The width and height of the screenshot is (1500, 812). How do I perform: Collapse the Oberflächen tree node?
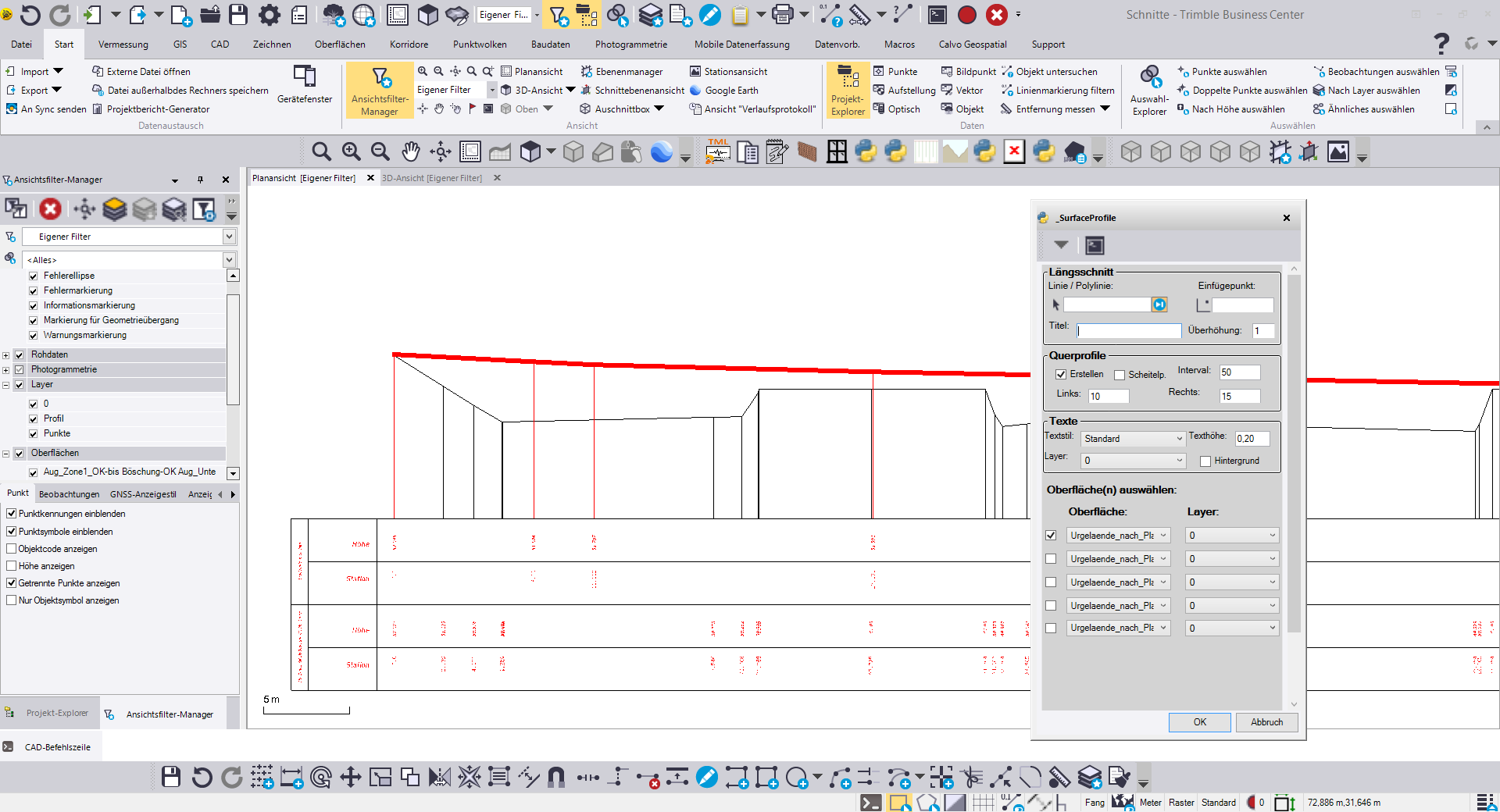point(6,454)
